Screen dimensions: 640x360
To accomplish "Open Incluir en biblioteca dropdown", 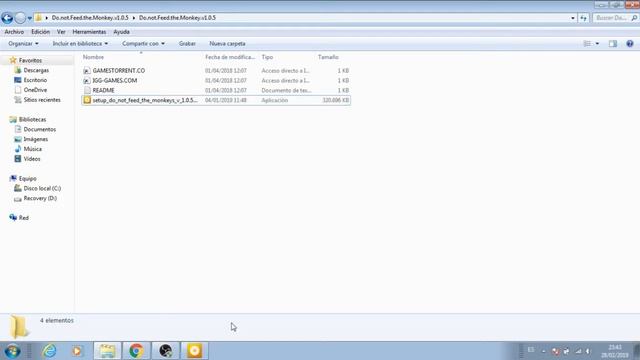I will [x=80, y=44].
